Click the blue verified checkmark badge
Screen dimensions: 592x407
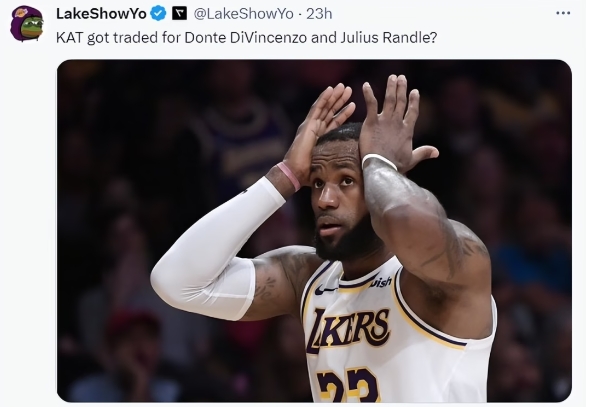(158, 14)
